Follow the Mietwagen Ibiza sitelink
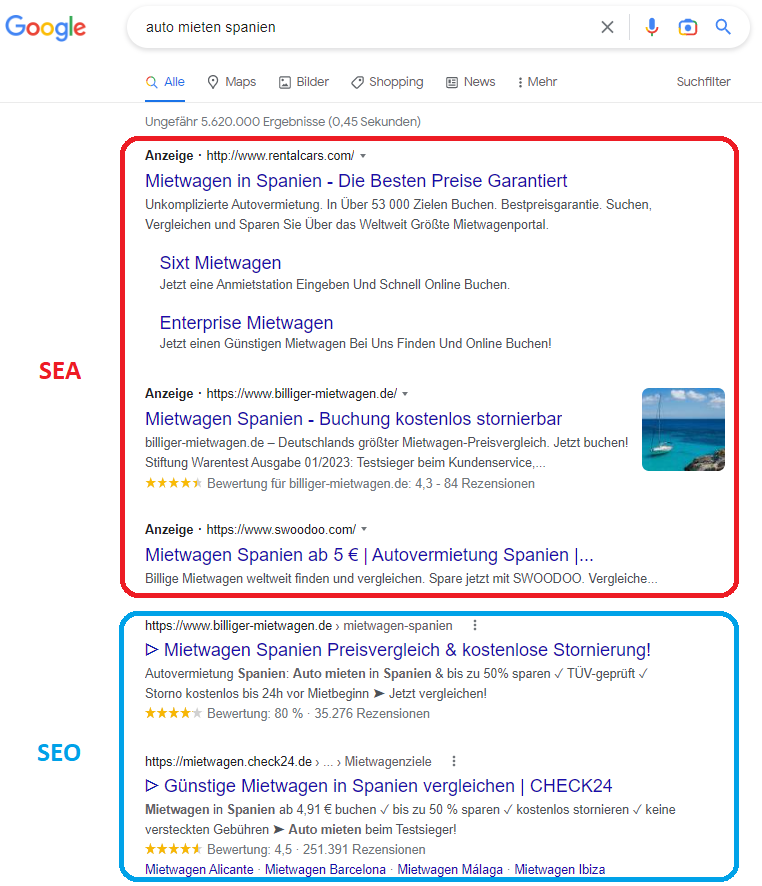 click(x=559, y=870)
